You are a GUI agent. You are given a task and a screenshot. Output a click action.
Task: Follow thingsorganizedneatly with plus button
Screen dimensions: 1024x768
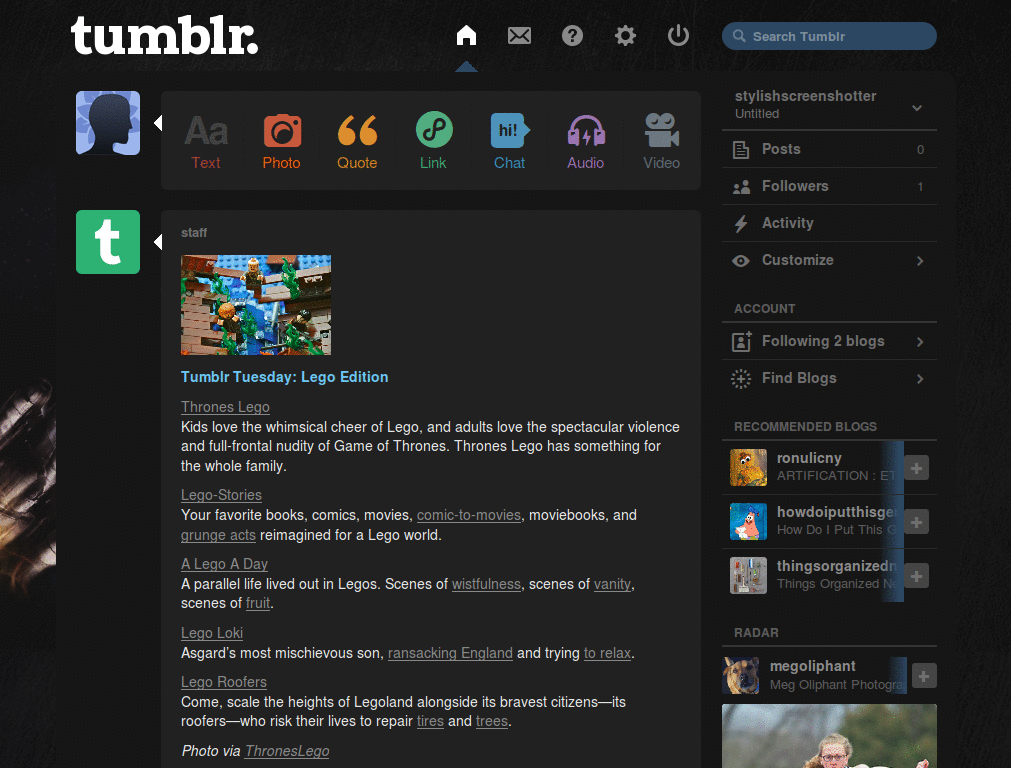(x=916, y=576)
